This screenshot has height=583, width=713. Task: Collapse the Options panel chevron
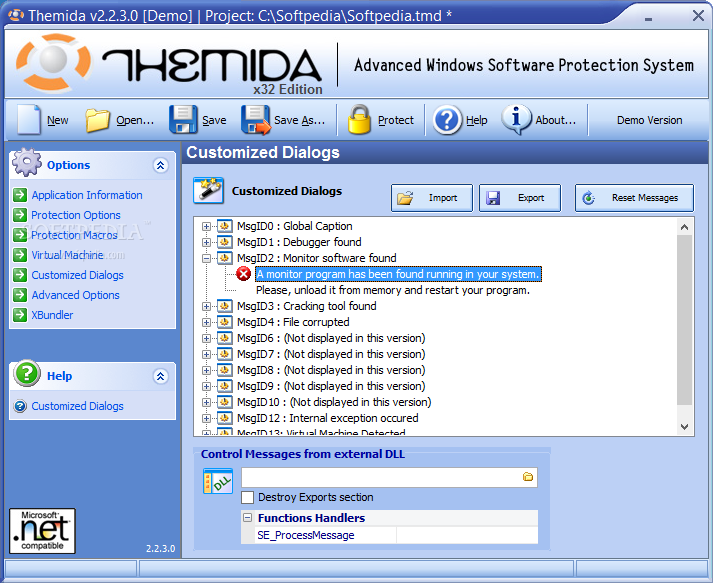[161, 165]
